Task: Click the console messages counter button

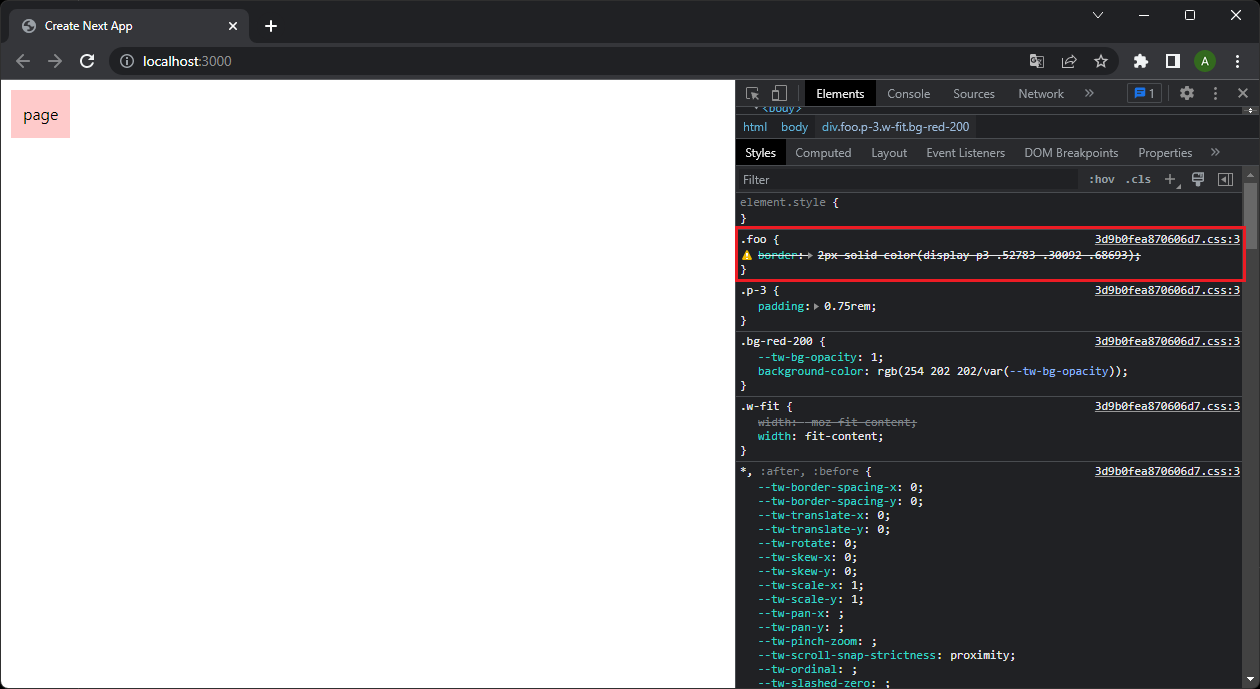Action: 1143,93
